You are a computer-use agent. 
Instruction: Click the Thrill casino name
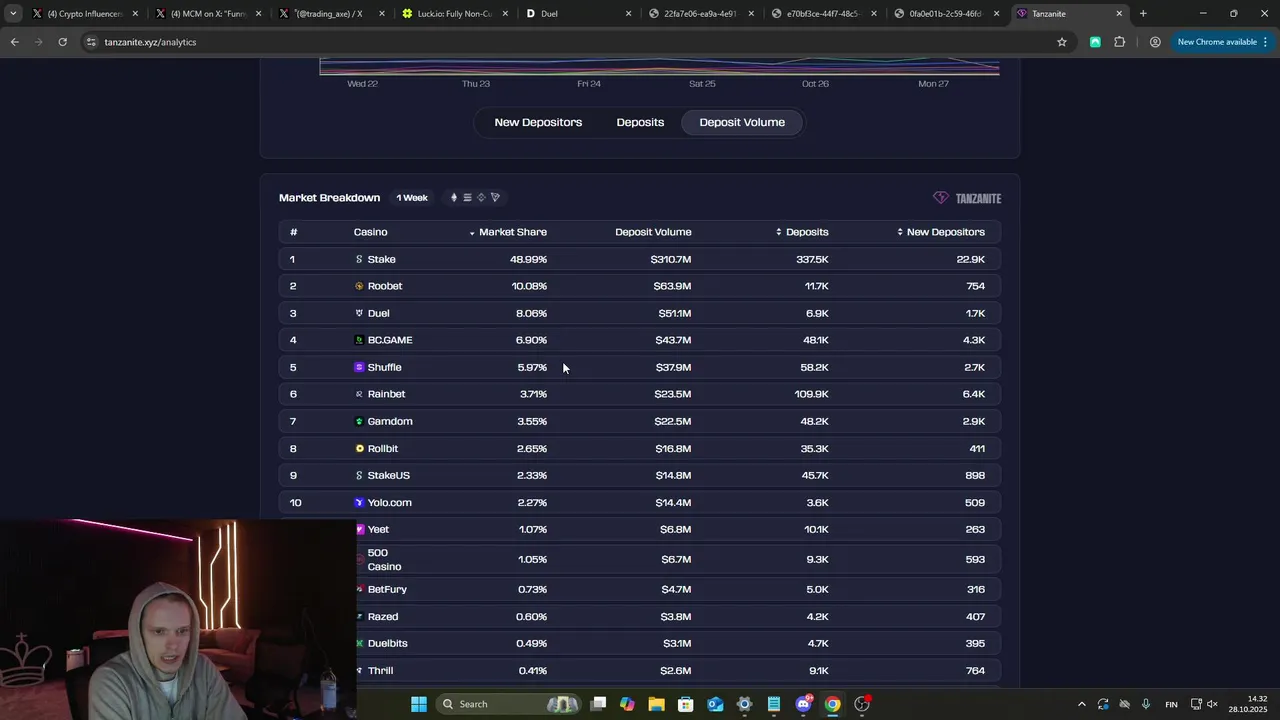380,670
